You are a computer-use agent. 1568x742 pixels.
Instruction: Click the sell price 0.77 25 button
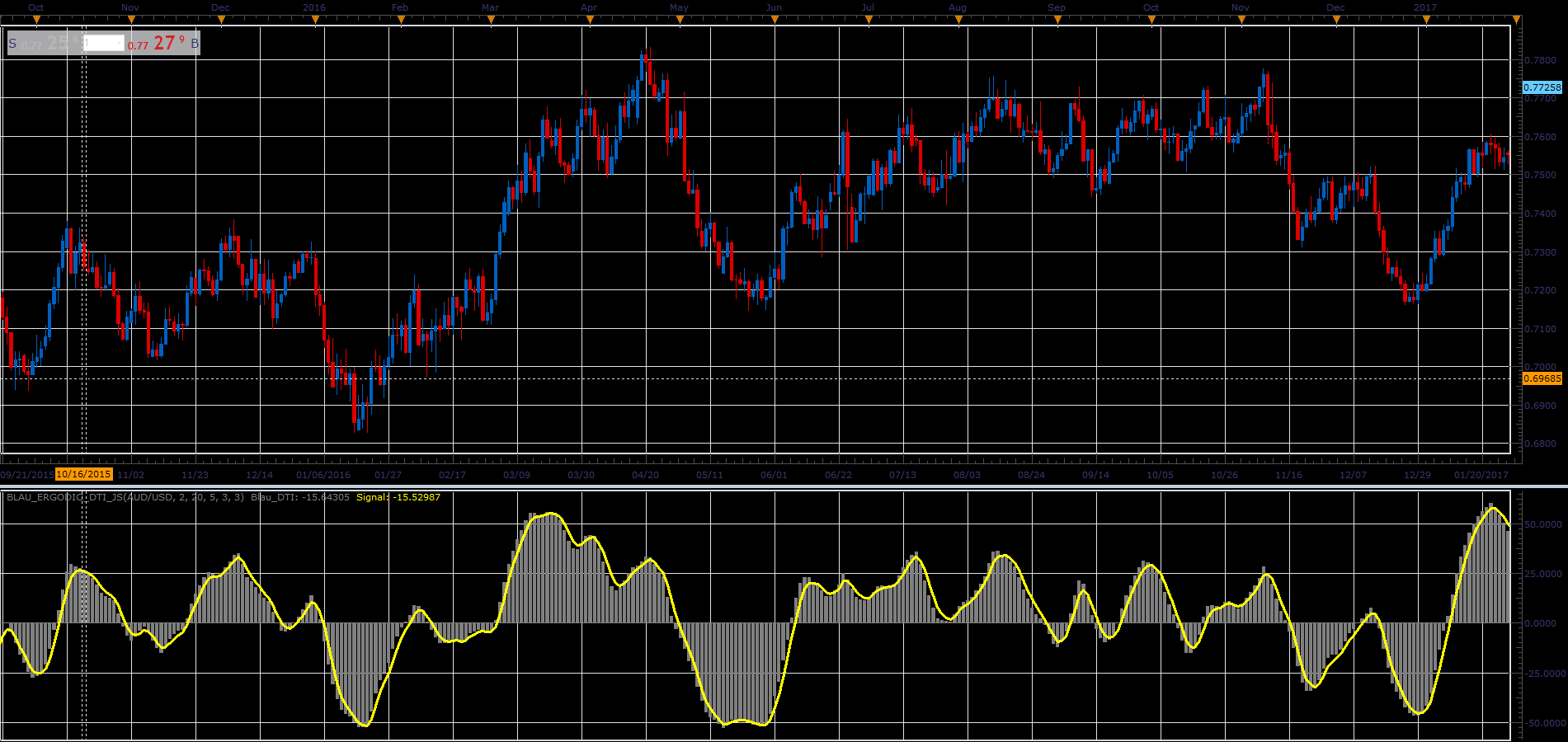[x=45, y=44]
